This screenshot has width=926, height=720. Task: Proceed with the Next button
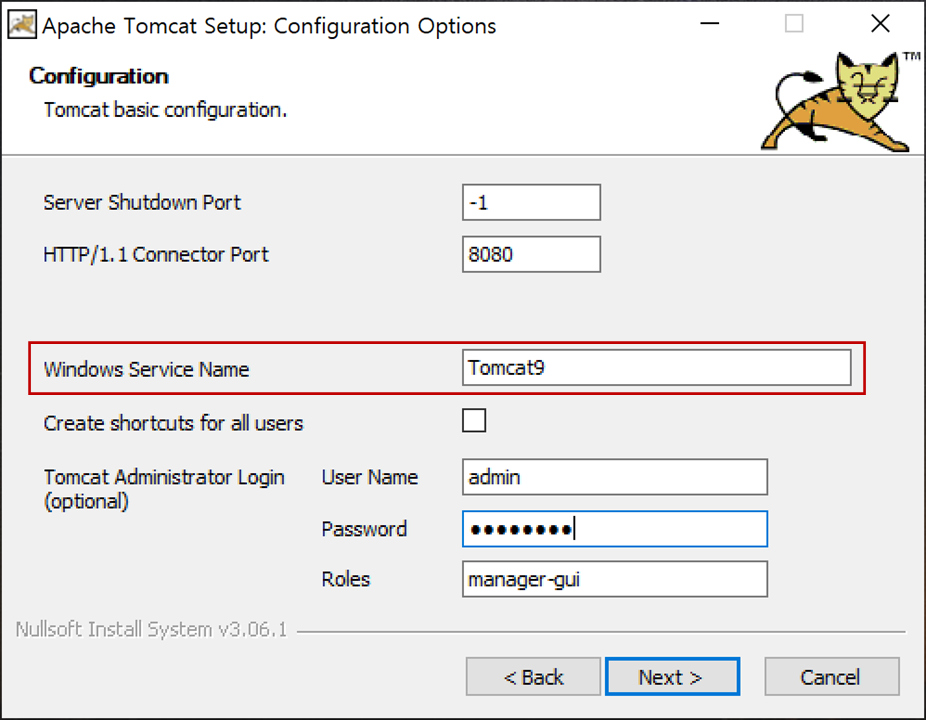coord(672,676)
